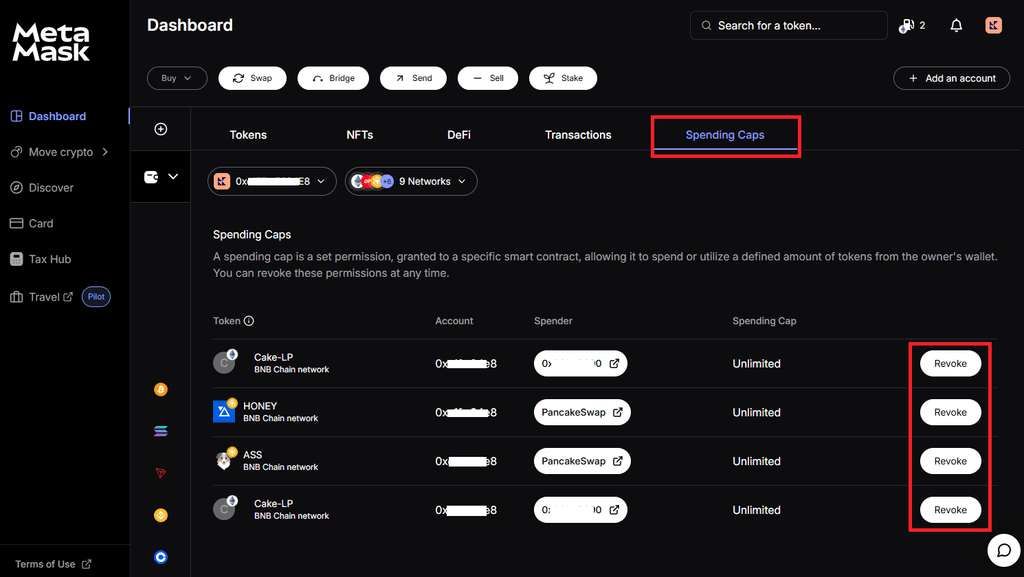The width and height of the screenshot is (1024, 577).
Task: Open the Card section
Action: 31,223
